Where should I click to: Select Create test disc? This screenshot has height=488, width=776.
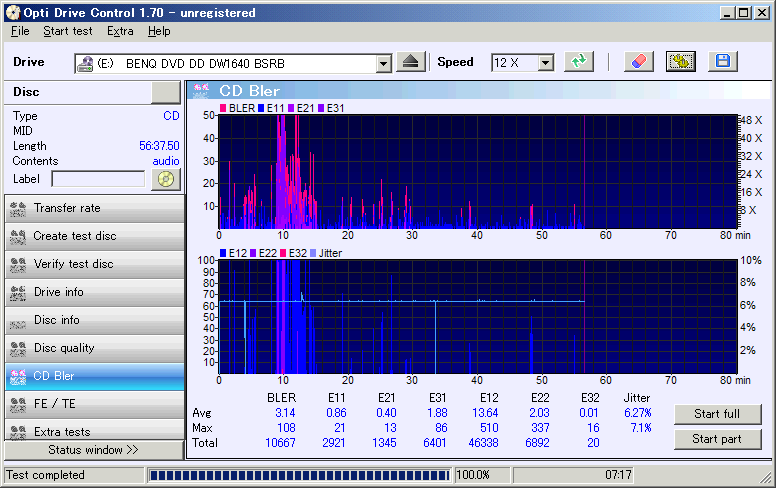point(92,236)
